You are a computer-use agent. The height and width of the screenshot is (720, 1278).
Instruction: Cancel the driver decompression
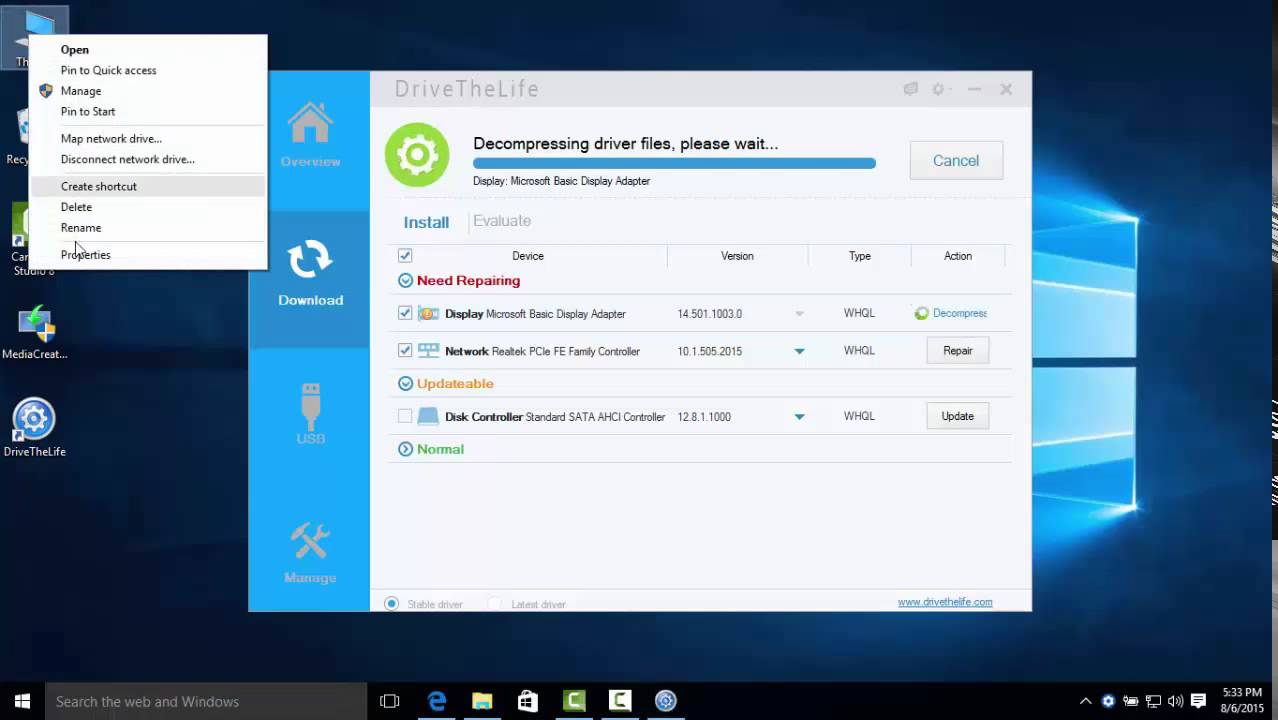(x=956, y=161)
